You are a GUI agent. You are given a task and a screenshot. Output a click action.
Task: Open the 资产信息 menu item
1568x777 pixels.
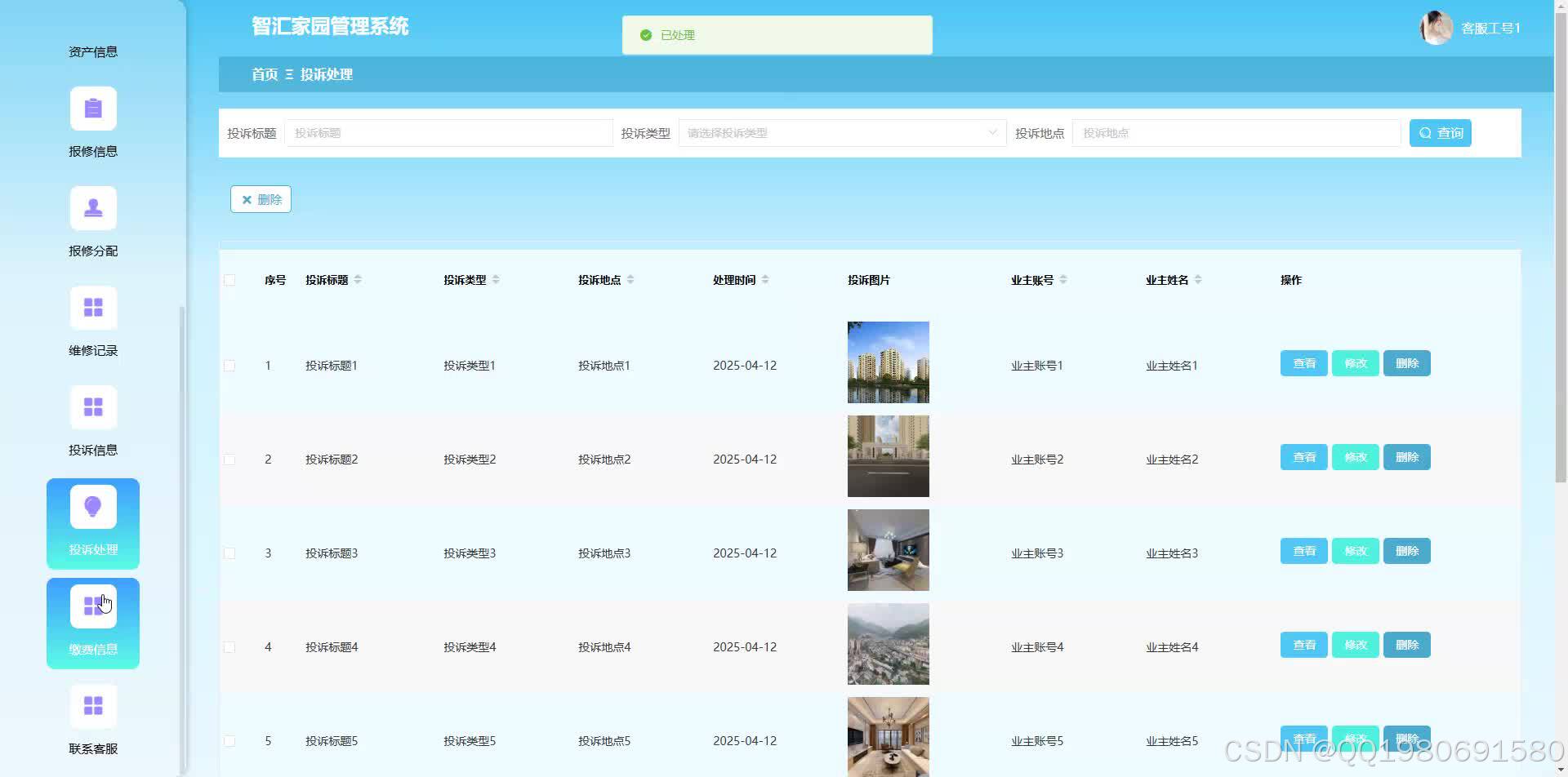coord(93,51)
